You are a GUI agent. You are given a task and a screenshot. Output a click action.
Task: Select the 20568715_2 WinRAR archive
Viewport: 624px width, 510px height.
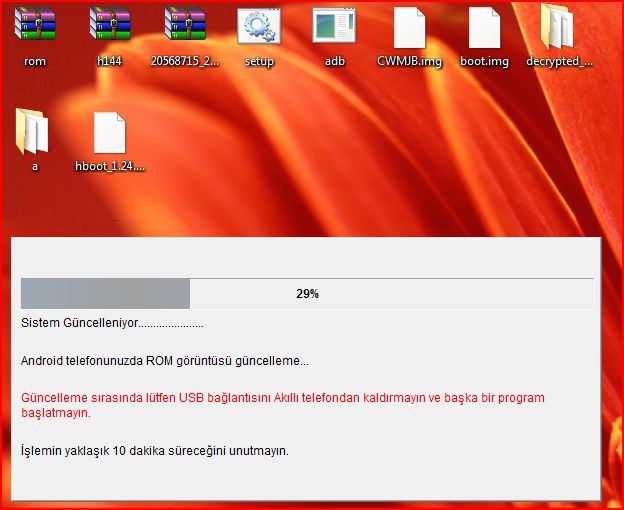(184, 27)
